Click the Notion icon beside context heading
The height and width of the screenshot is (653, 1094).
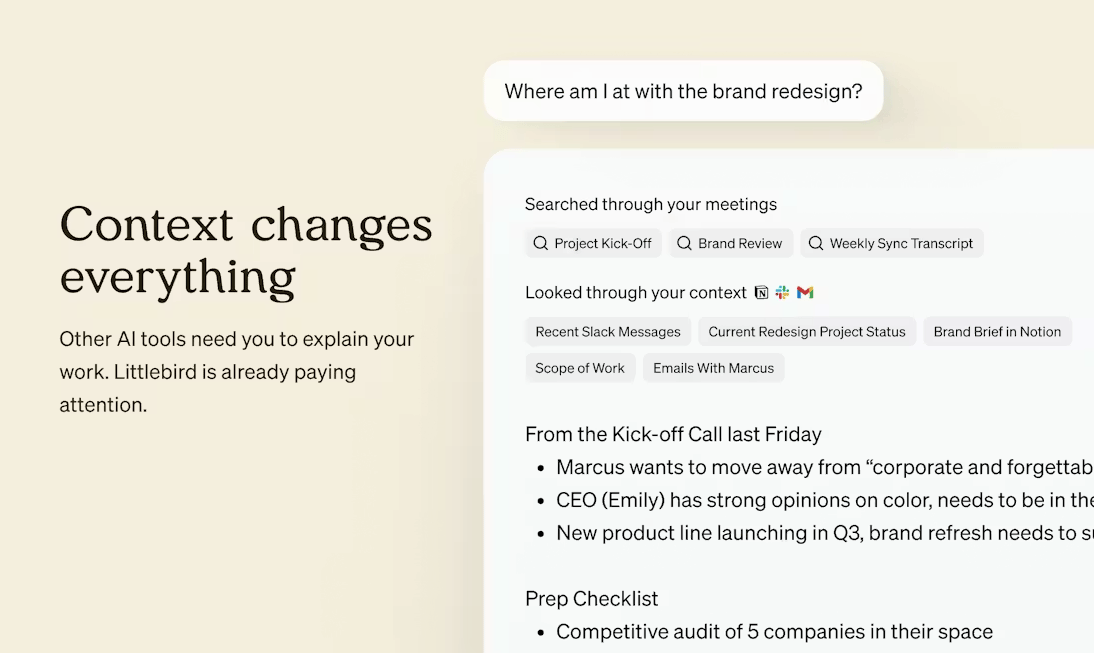click(762, 293)
